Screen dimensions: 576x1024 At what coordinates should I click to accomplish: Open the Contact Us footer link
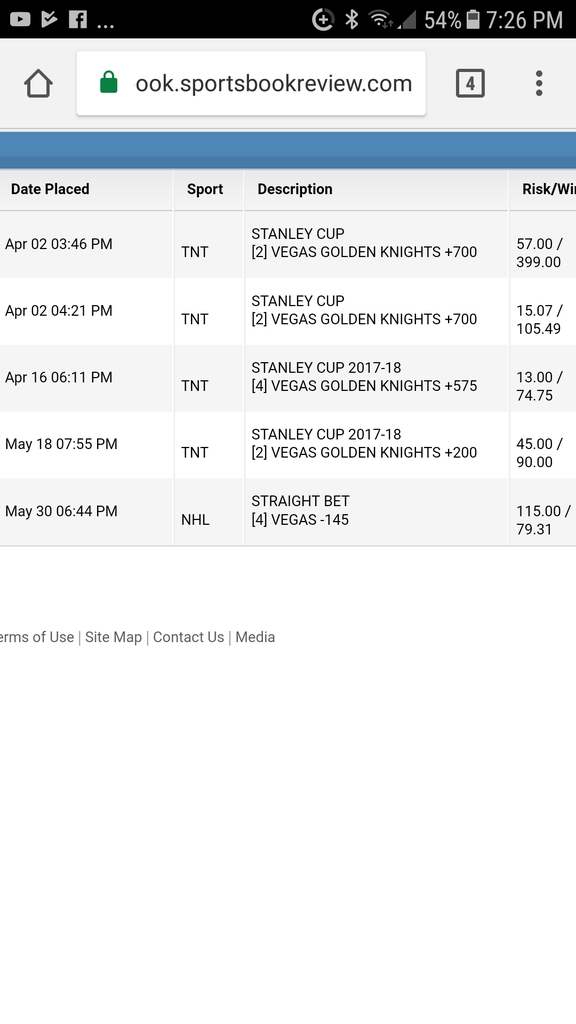point(188,637)
